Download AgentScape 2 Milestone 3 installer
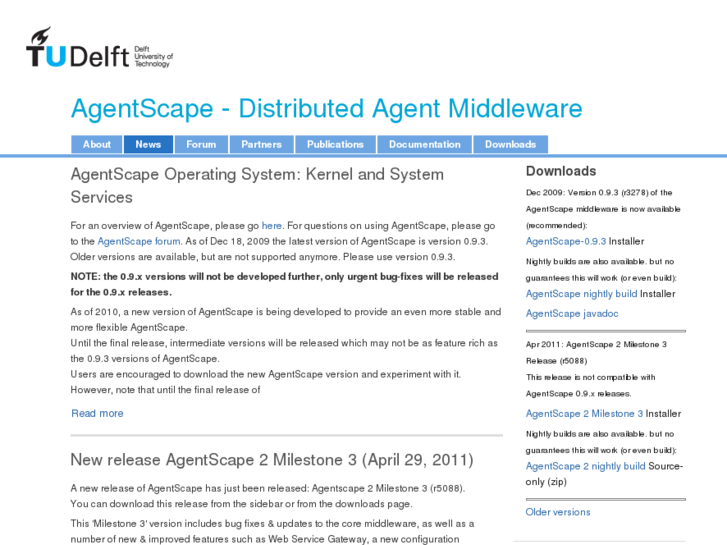Screen dimensions: 727x545 (x=584, y=413)
